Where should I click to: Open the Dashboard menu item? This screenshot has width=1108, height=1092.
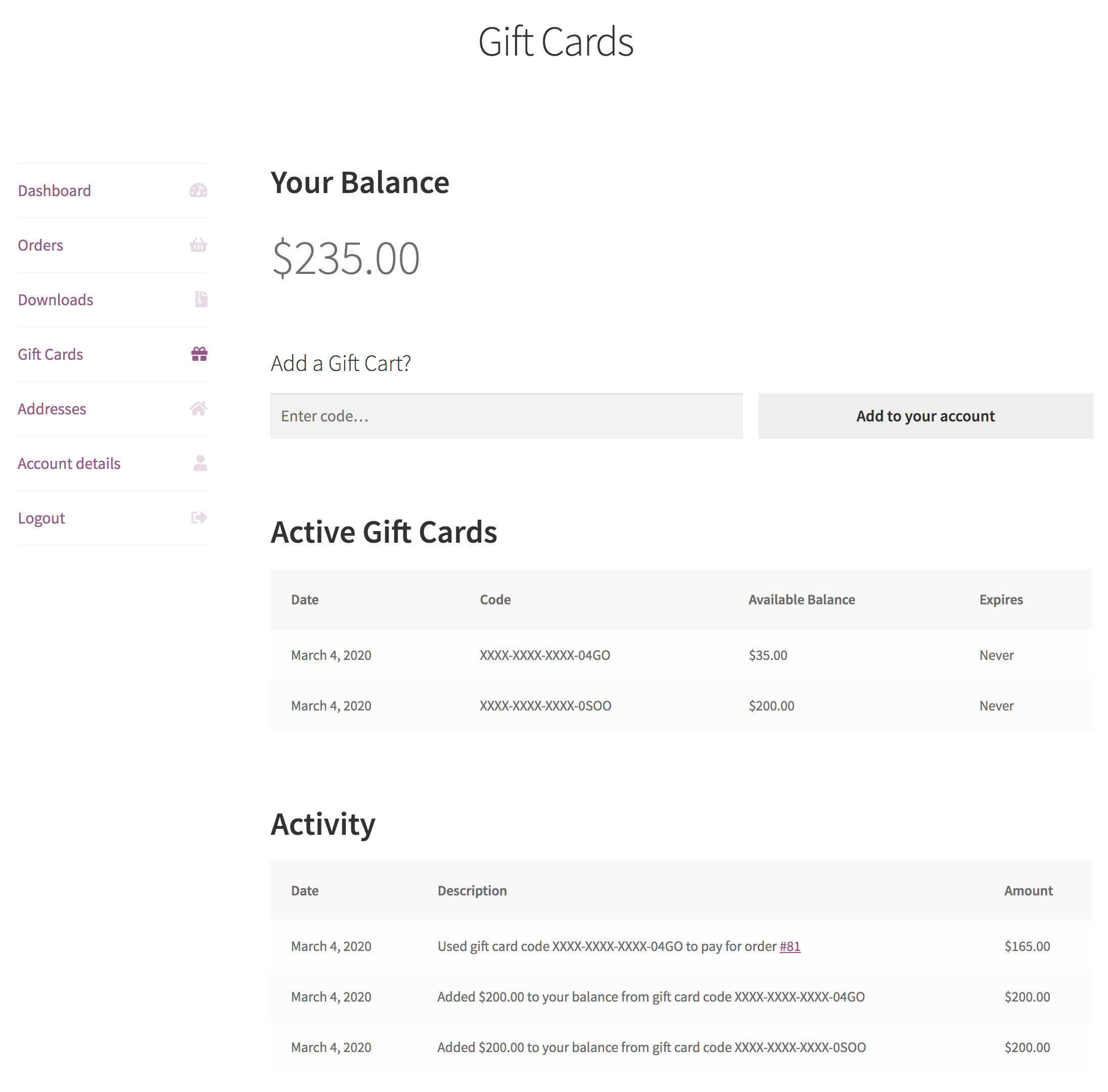[x=55, y=190]
